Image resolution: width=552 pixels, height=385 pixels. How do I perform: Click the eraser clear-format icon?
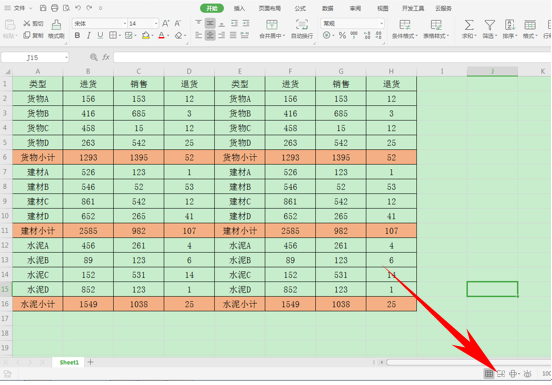(x=178, y=35)
